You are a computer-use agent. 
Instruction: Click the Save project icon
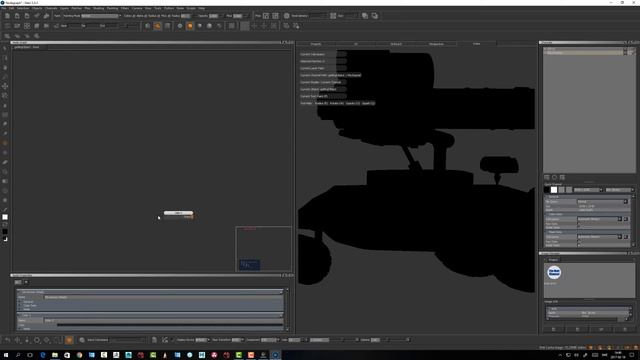pos(27,16)
